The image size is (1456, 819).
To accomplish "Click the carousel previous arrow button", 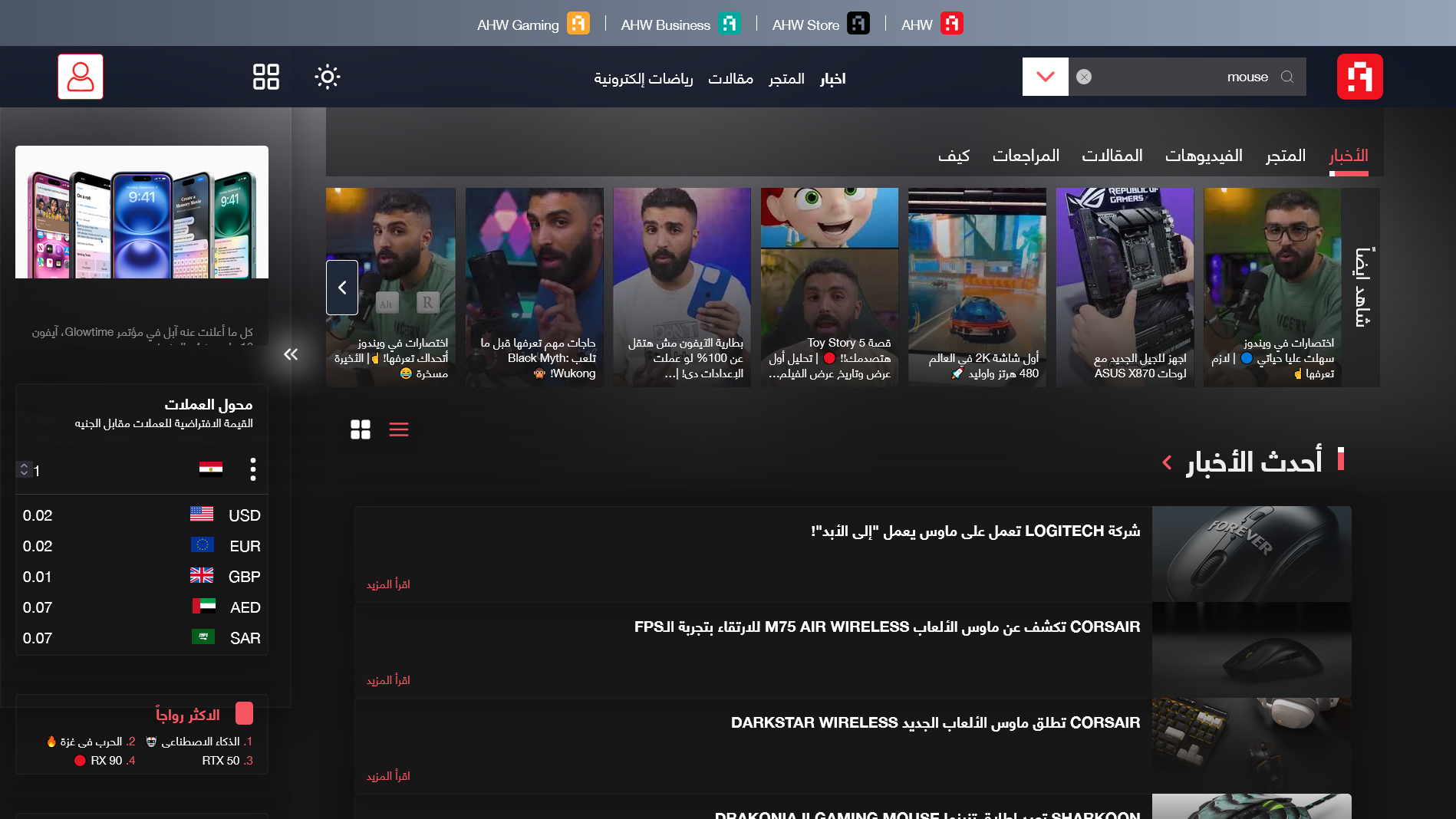I will tap(342, 288).
